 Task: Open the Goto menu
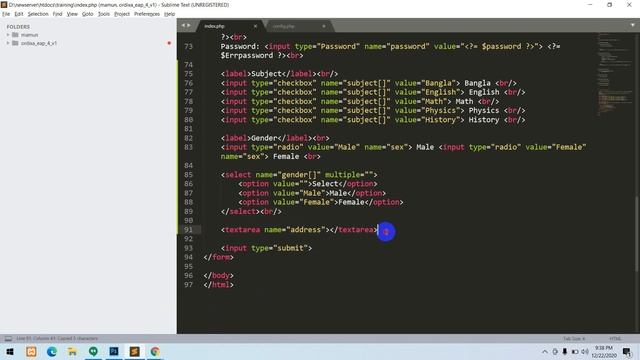pyautogui.click(x=87, y=14)
